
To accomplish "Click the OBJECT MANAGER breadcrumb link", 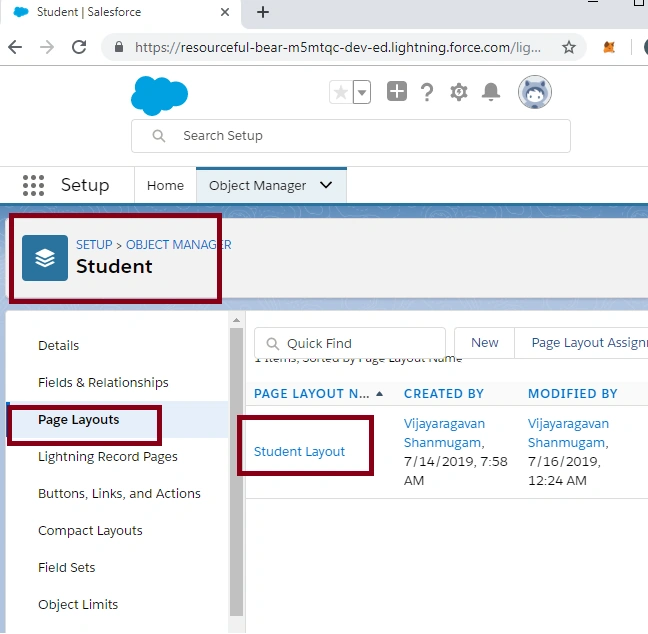I will (179, 245).
